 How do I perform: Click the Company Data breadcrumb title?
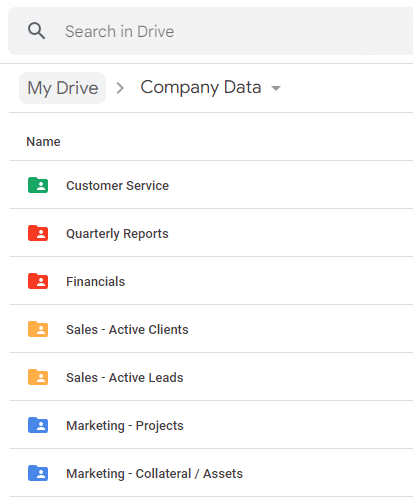(x=201, y=88)
